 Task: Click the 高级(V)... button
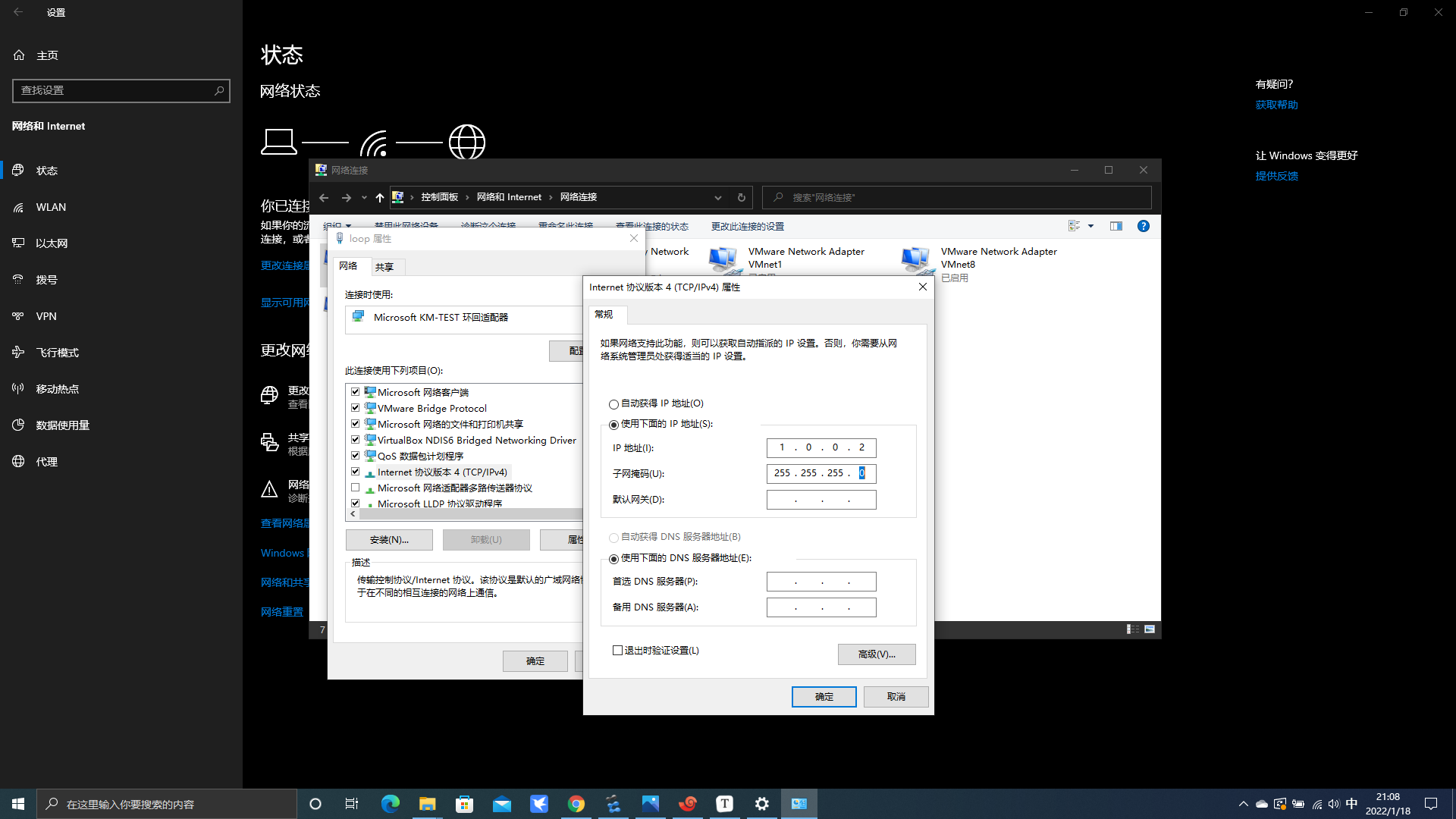point(877,654)
